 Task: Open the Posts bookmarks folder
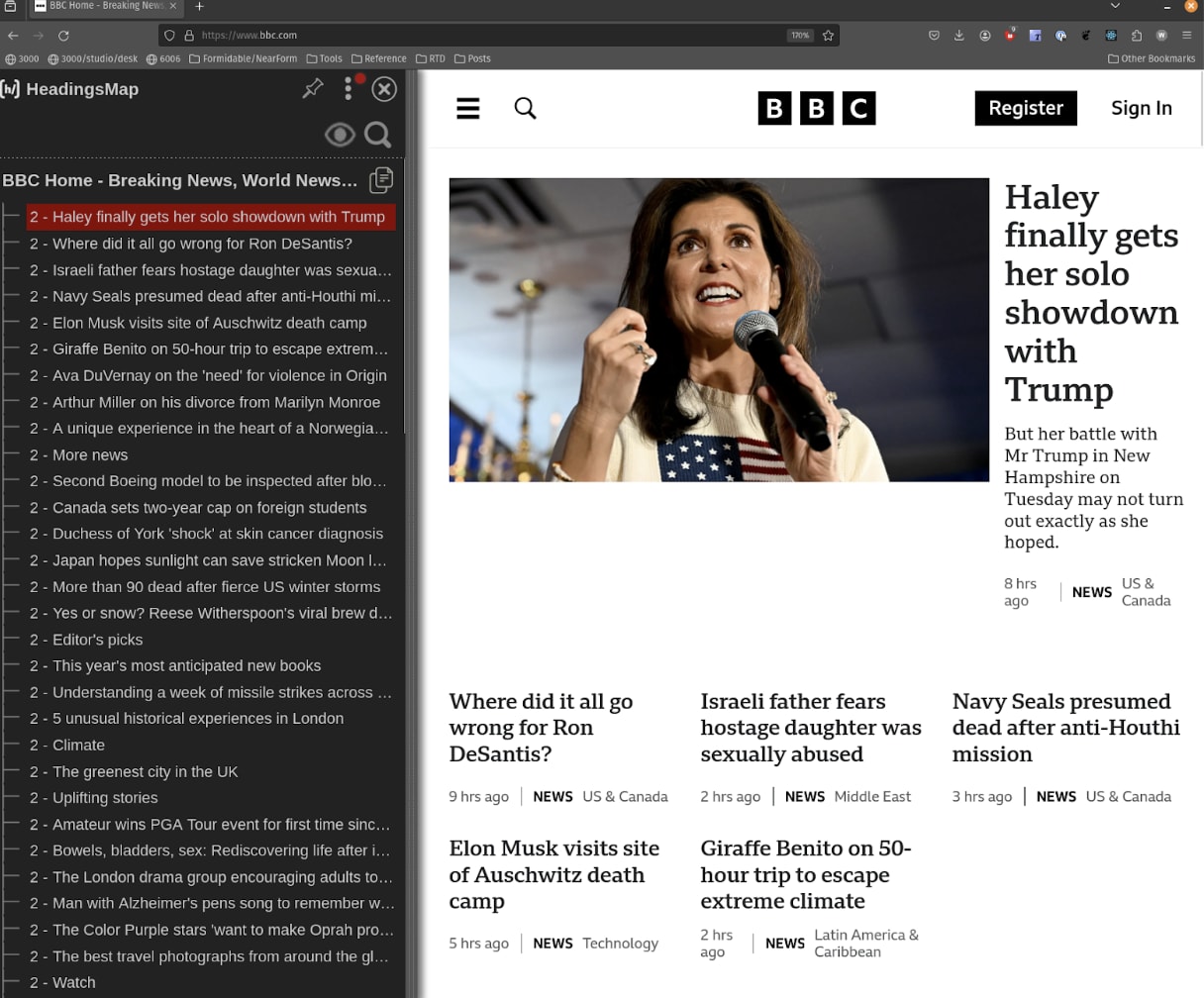472,58
